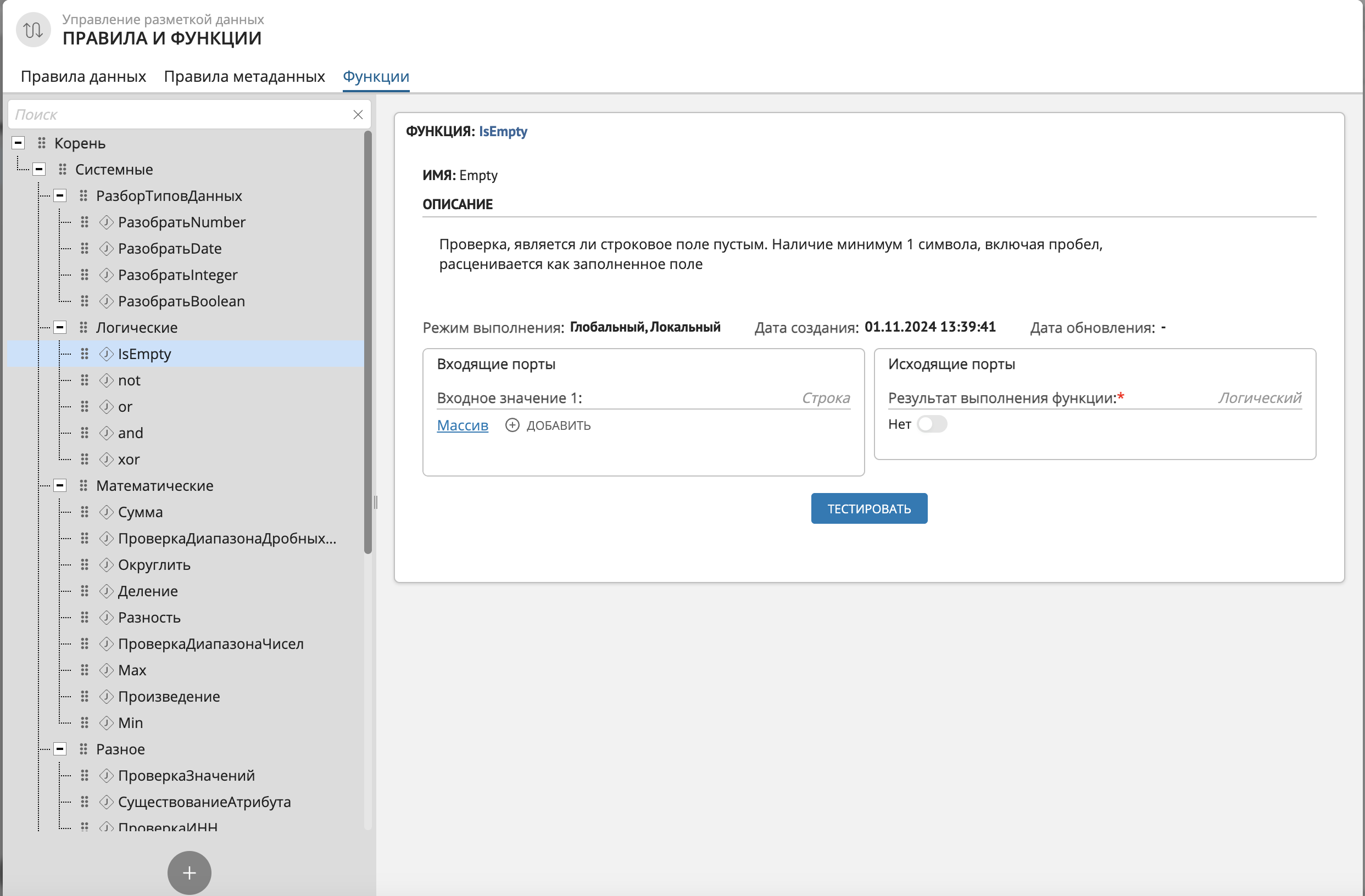Click the rules and functions header icon

tap(34, 30)
